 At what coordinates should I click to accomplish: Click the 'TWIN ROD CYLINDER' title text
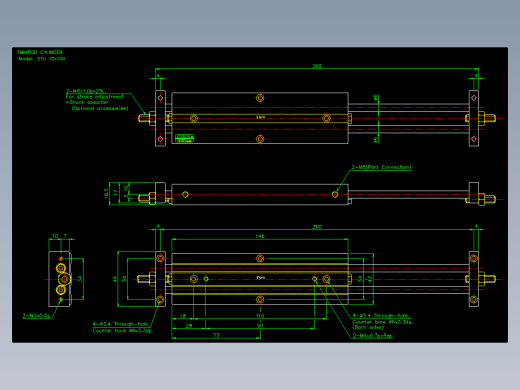click(40, 52)
